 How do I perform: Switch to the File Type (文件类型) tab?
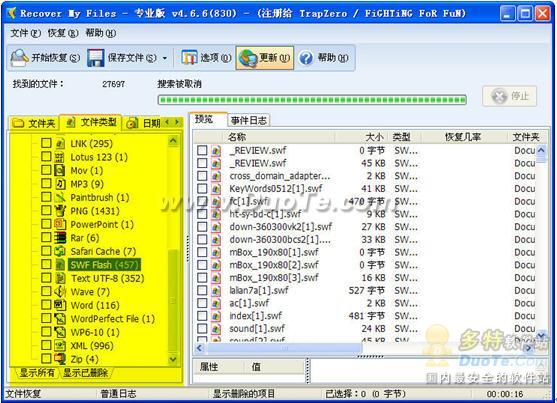pyautogui.click(x=91, y=122)
